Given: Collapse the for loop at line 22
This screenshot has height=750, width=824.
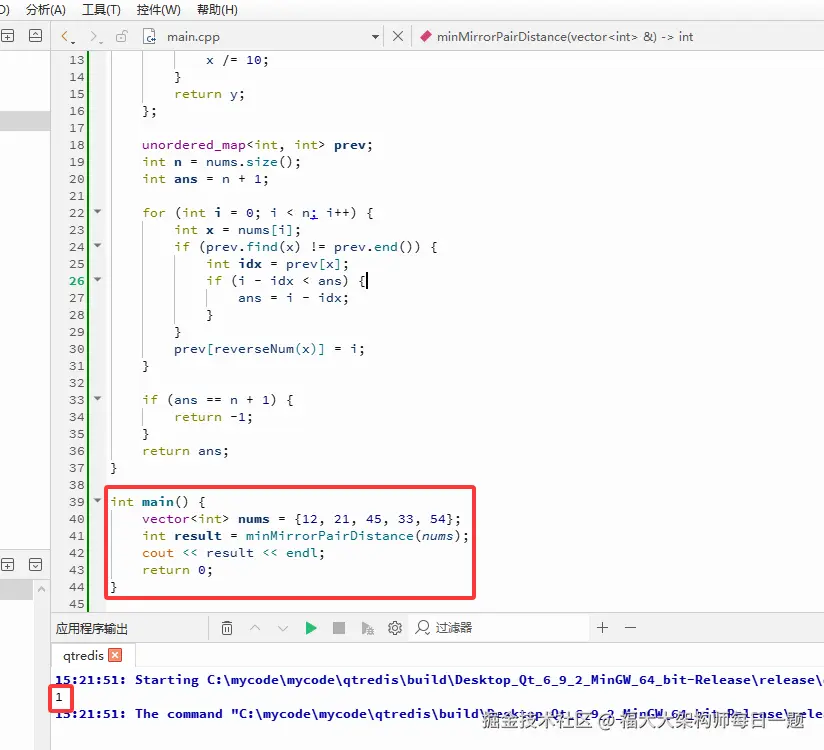Looking at the screenshot, I should click(97, 211).
